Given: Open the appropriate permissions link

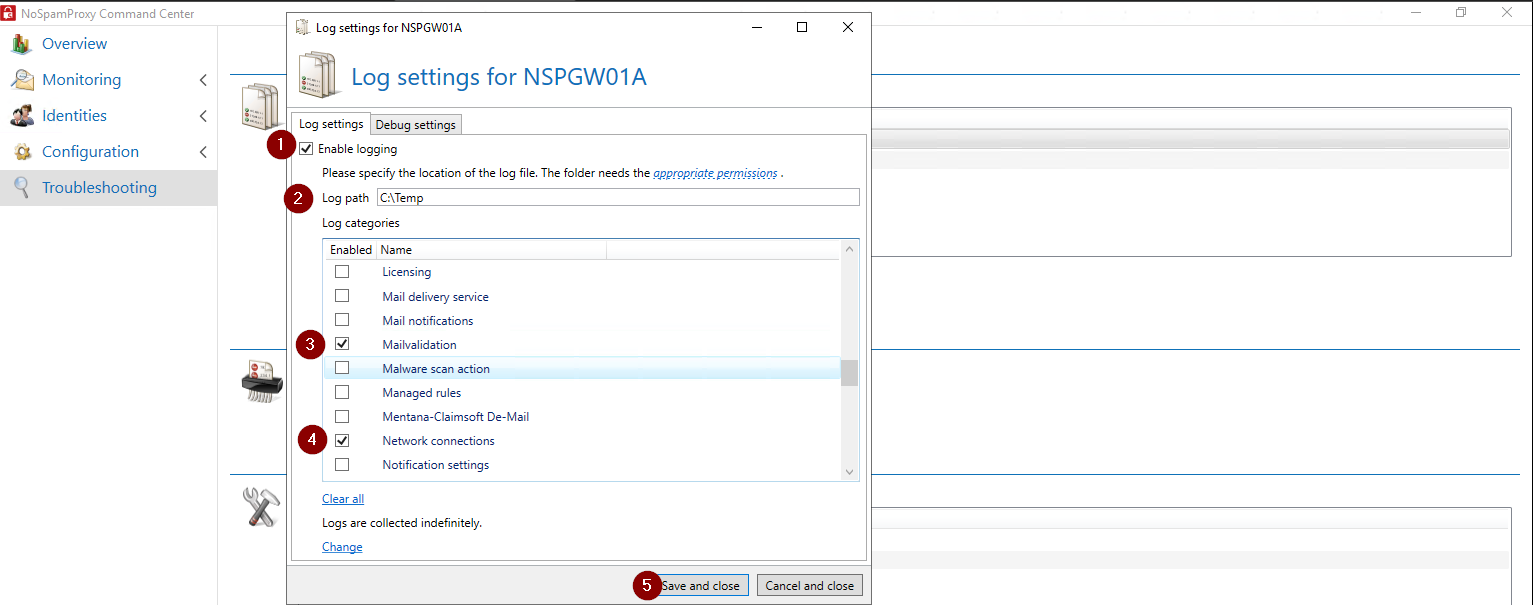Looking at the screenshot, I should pyautogui.click(x=715, y=173).
